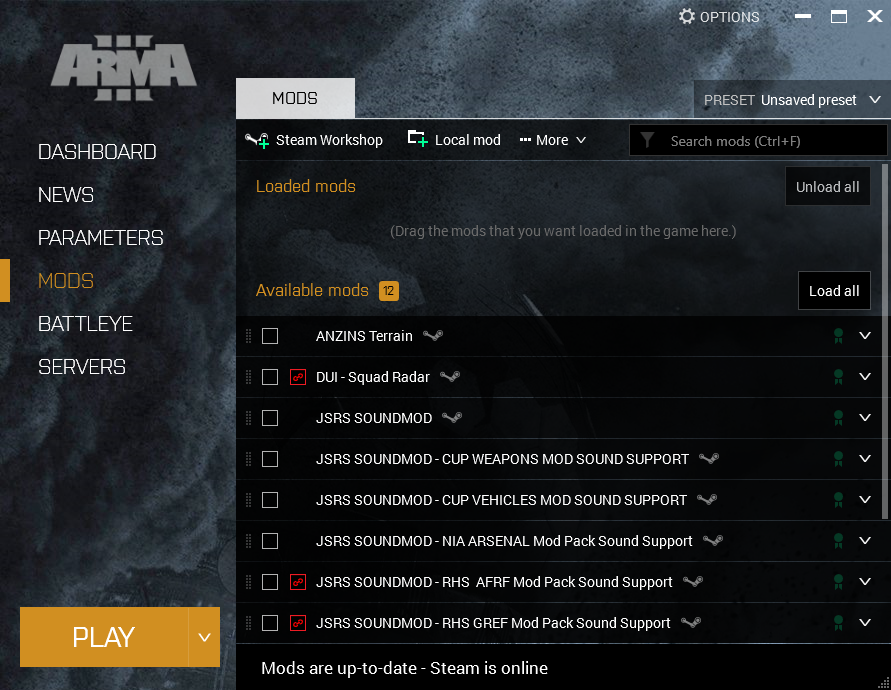Click the Unload all button

coord(827,186)
